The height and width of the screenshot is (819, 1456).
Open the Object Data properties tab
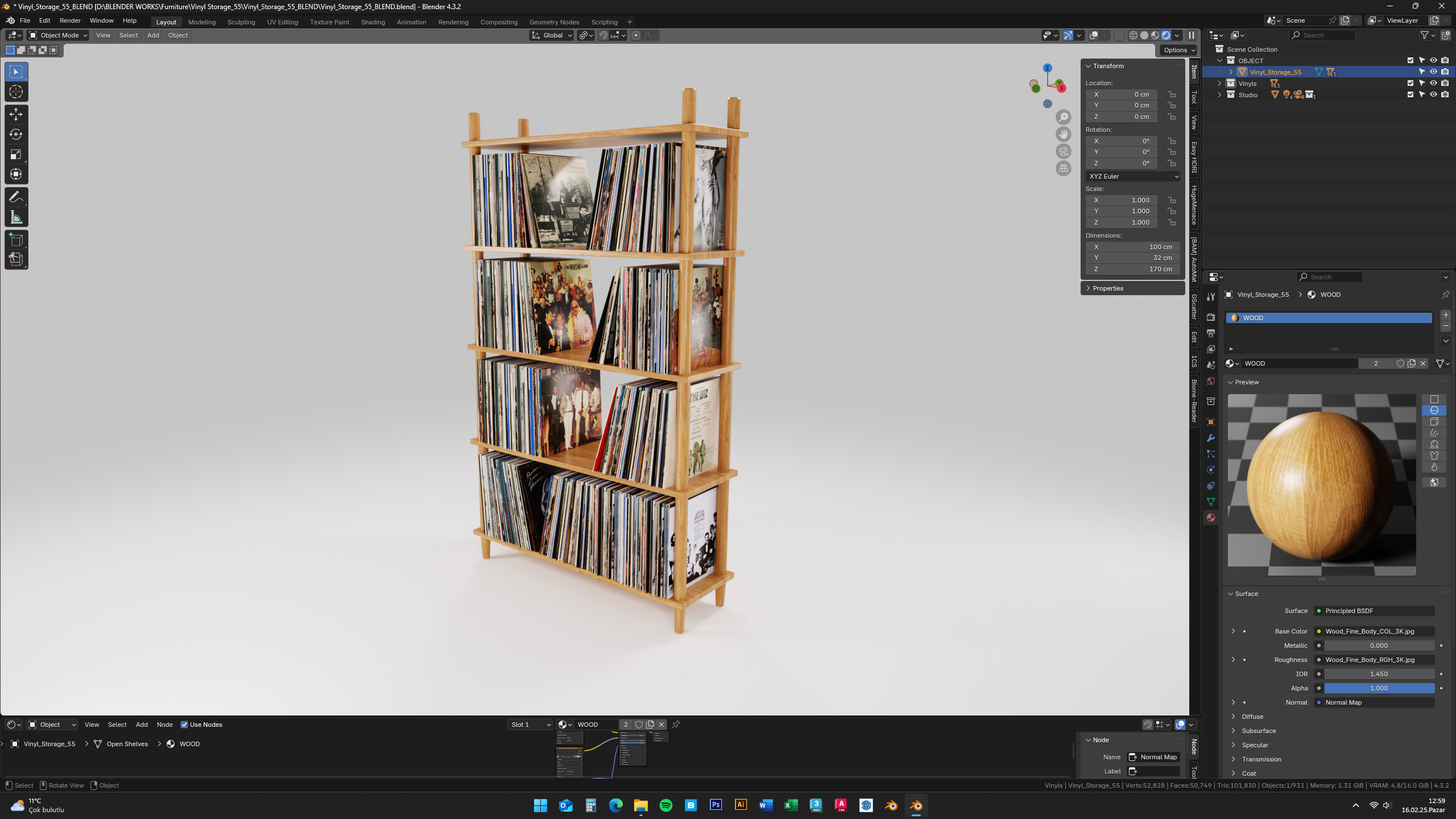pyautogui.click(x=1211, y=502)
